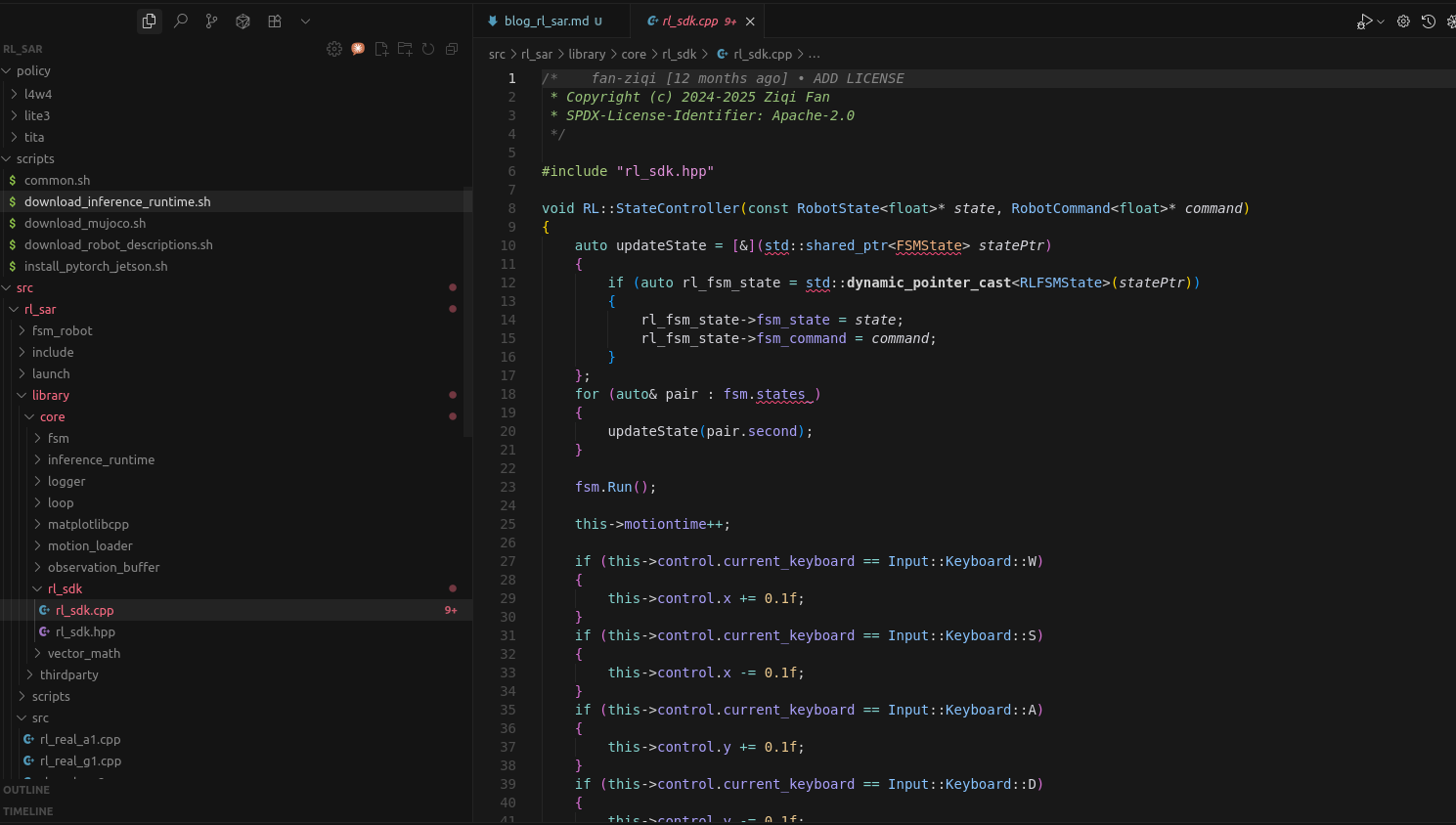Viewport: 1456px width, 825px height.
Task: Open common.sh file
Action: point(235,180)
